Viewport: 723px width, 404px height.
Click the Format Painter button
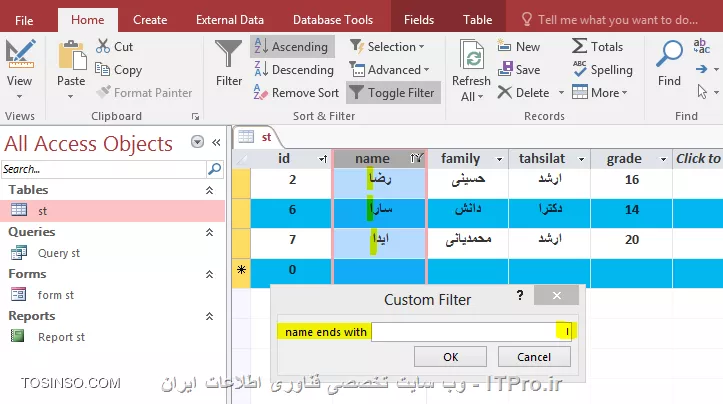(x=144, y=93)
